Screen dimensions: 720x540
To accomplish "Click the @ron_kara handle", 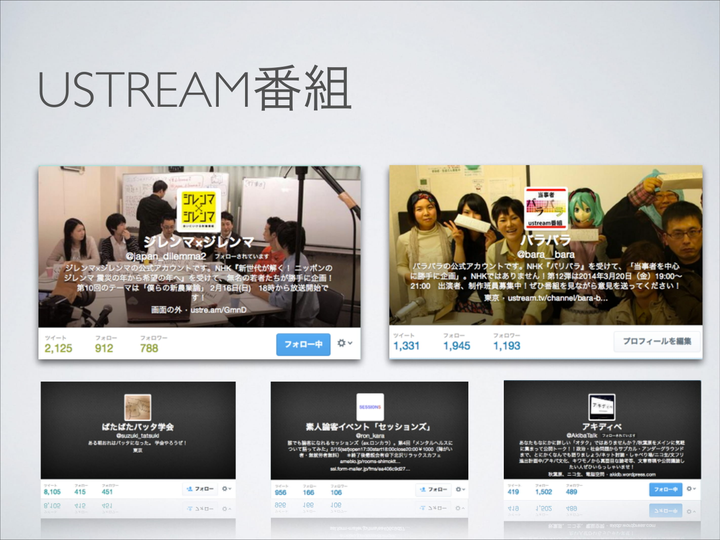I will 370,435.
